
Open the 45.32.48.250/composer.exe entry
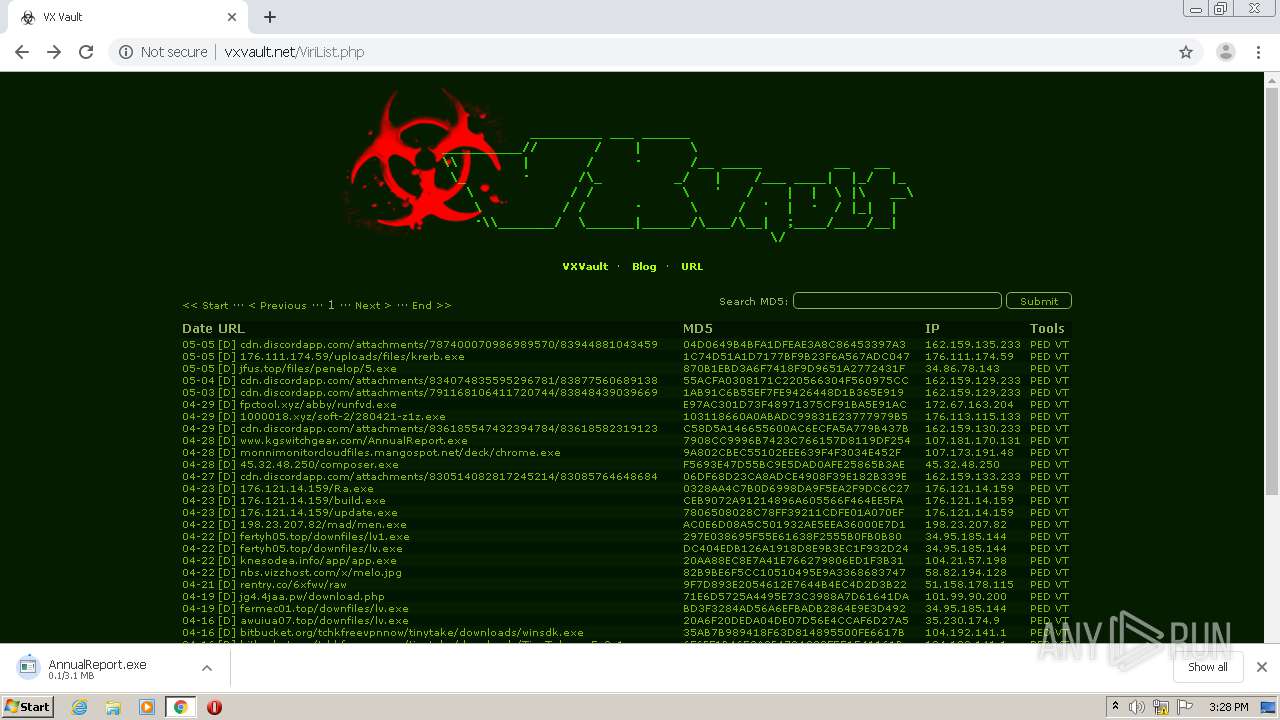pos(319,464)
